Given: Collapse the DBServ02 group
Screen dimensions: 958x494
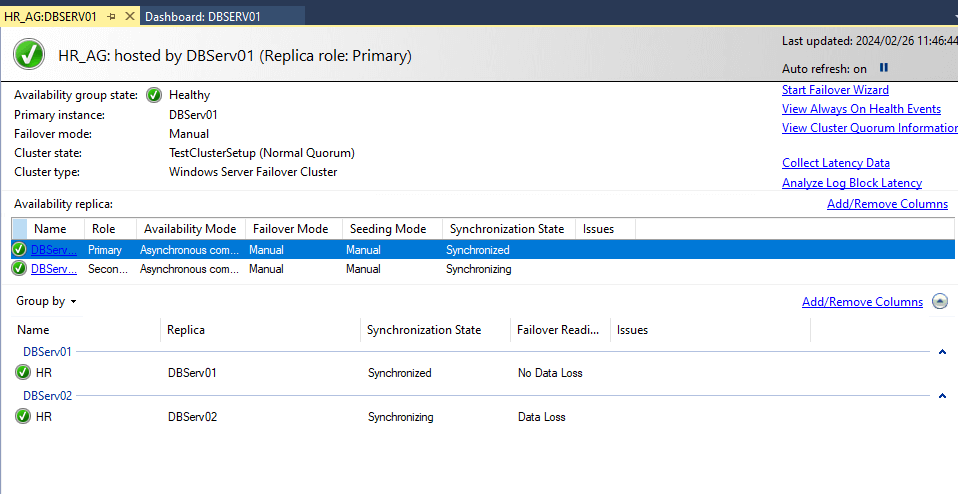Looking at the screenshot, I should point(942,396).
